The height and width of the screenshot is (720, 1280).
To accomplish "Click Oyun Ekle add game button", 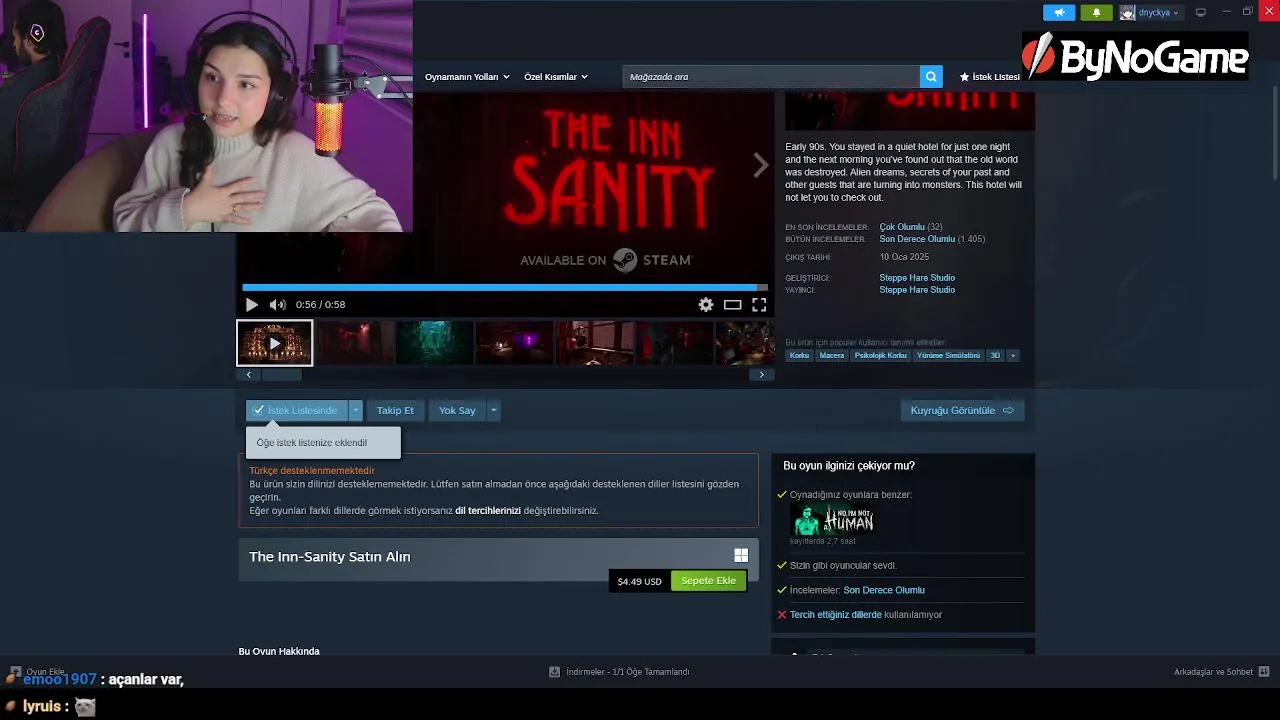I will tap(37, 672).
